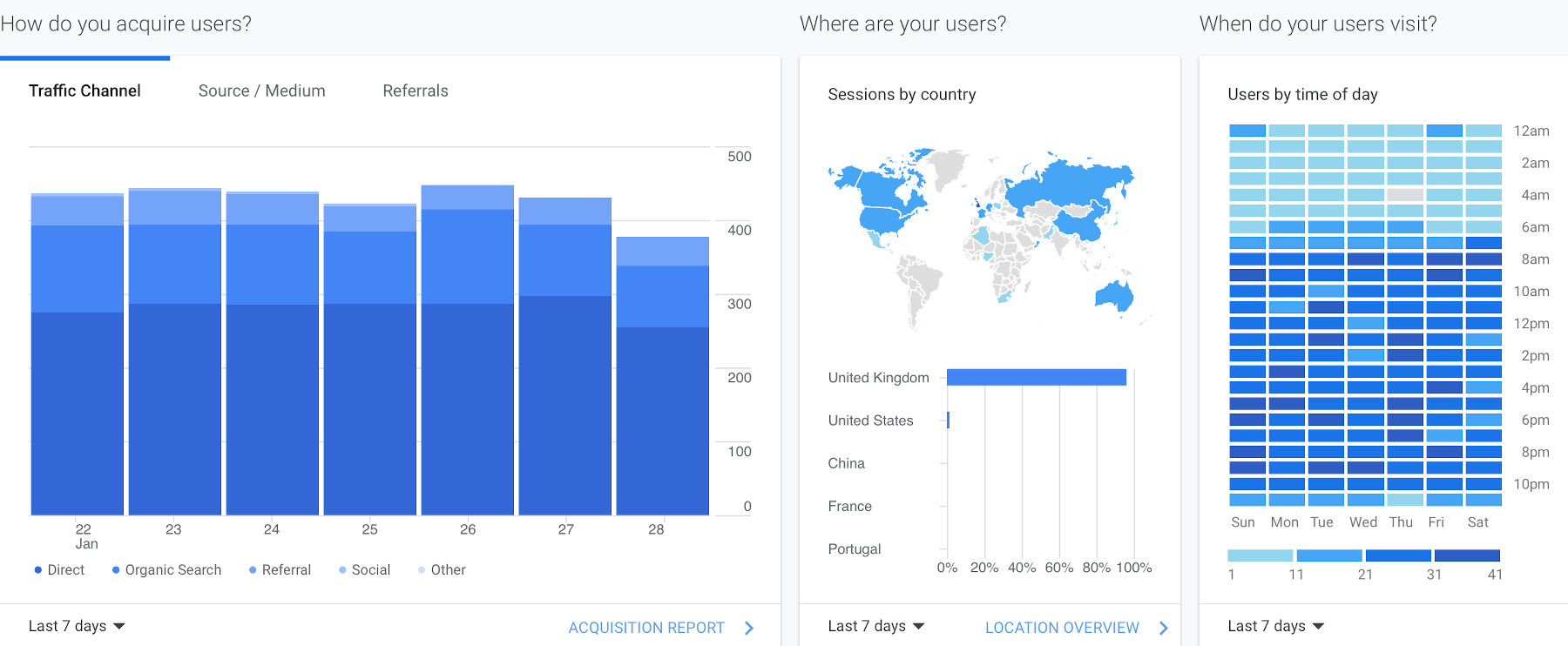Switch to the Source / Medium tab

261,91
